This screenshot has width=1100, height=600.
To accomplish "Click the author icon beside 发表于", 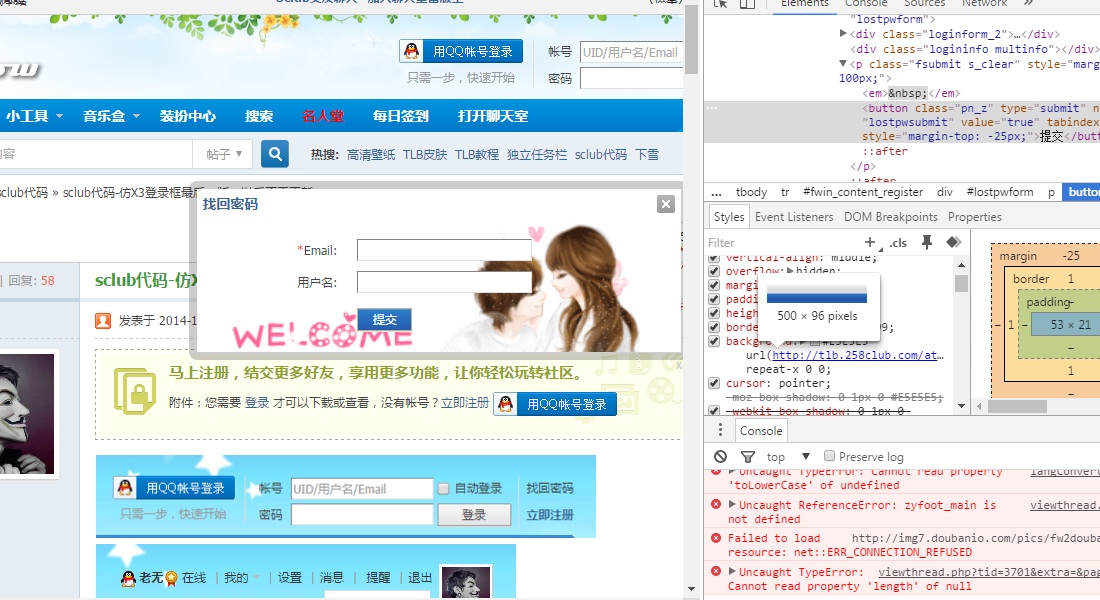I will pos(103,321).
